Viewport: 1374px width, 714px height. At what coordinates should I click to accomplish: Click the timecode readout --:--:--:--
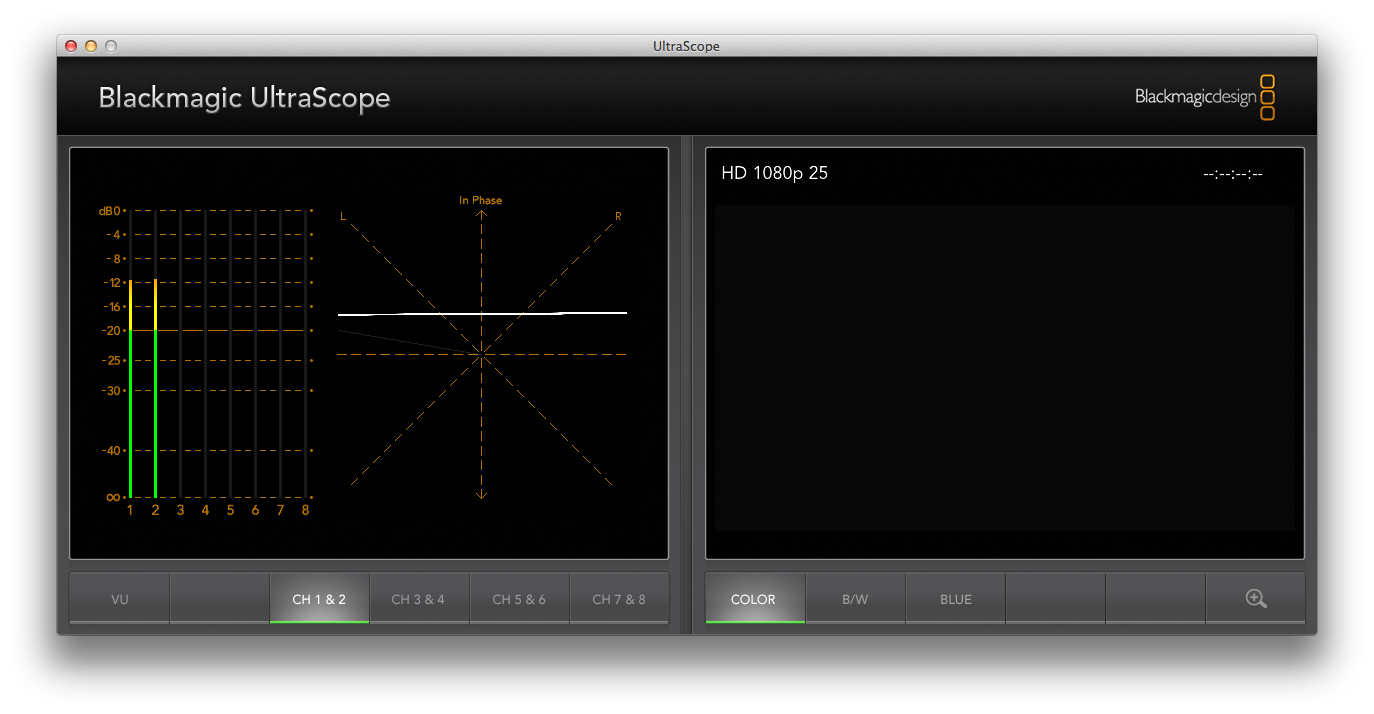click(x=1233, y=174)
